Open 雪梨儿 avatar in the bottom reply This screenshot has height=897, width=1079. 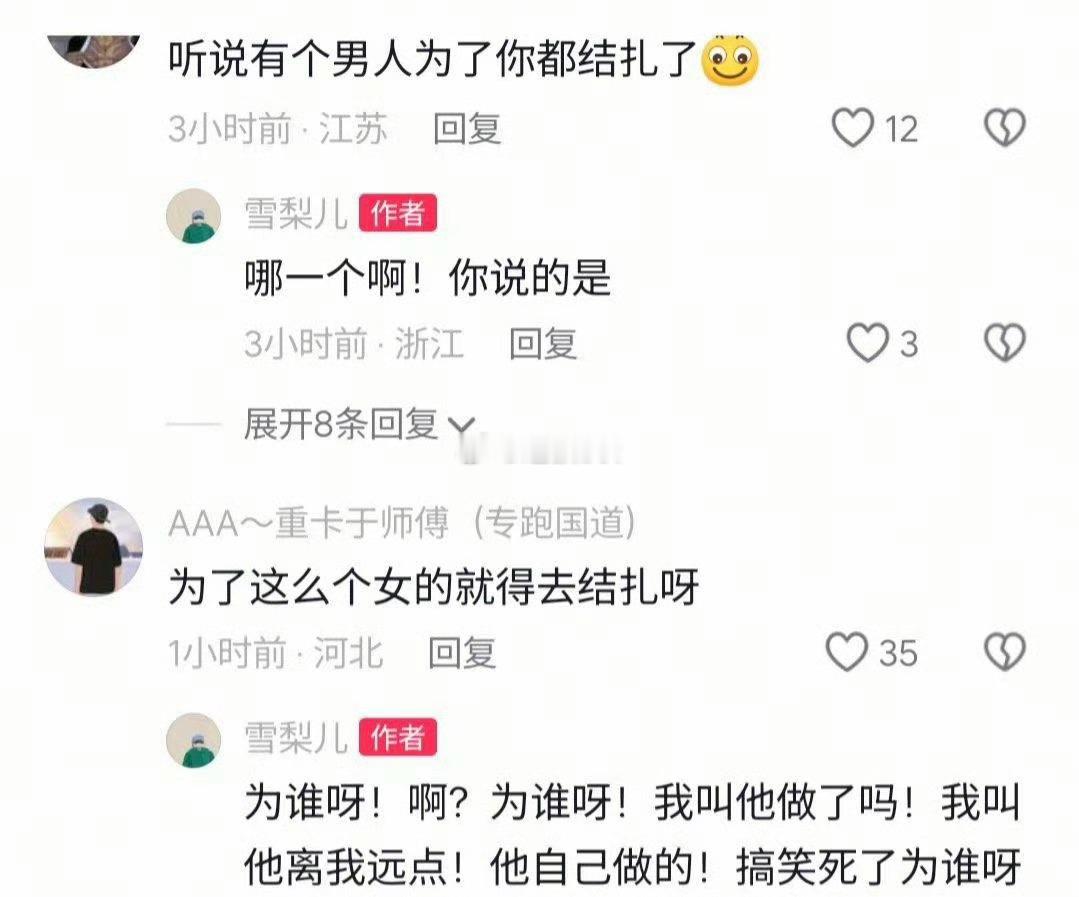pyautogui.click(x=193, y=740)
